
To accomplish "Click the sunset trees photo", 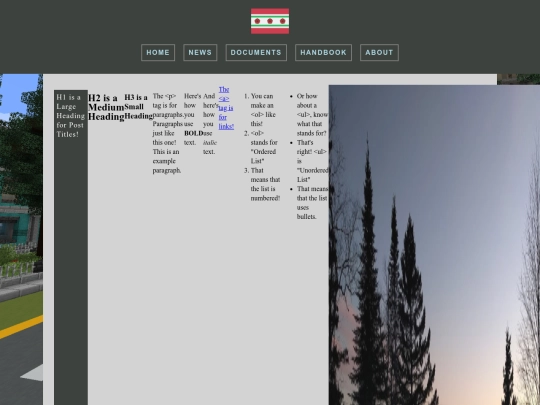I will point(434,245).
